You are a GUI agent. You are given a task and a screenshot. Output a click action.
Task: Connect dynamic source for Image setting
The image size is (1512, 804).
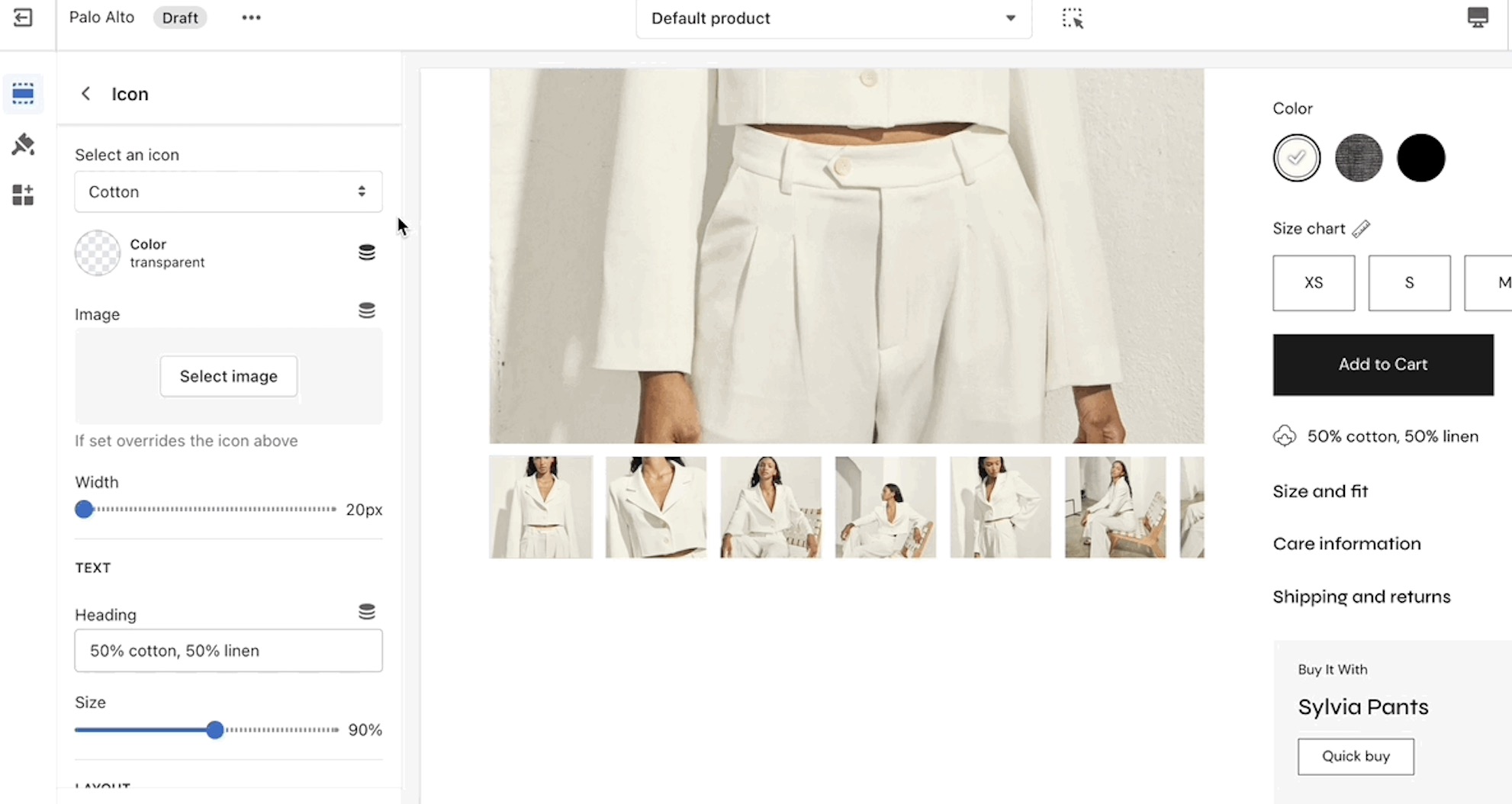367,310
